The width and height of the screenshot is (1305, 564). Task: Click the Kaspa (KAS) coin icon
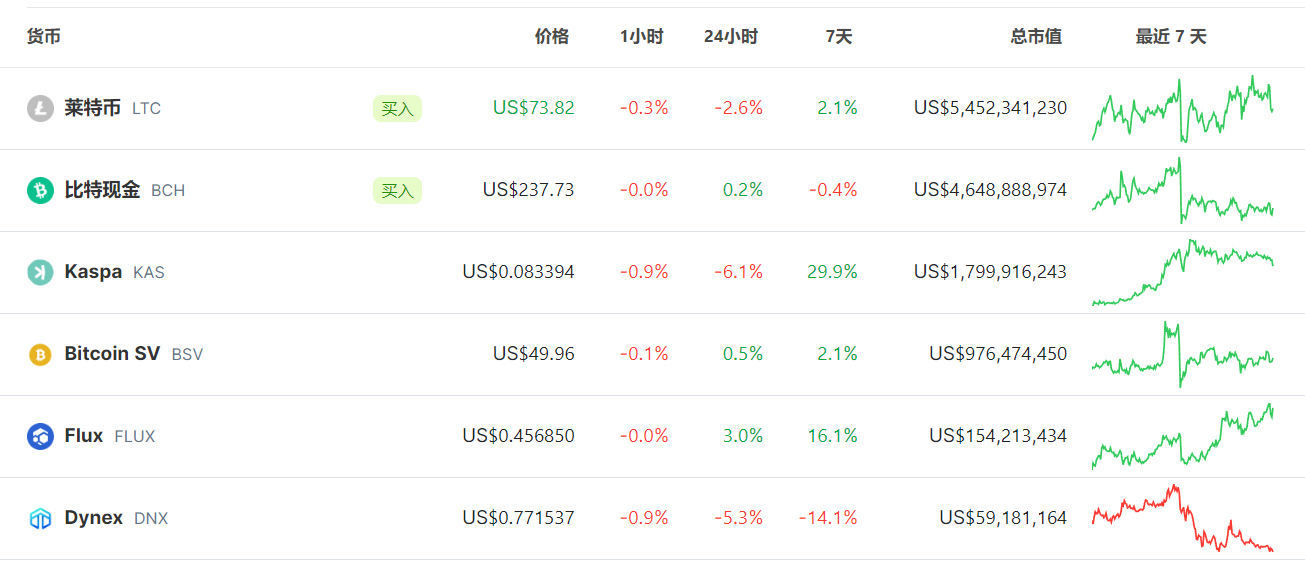[40, 272]
